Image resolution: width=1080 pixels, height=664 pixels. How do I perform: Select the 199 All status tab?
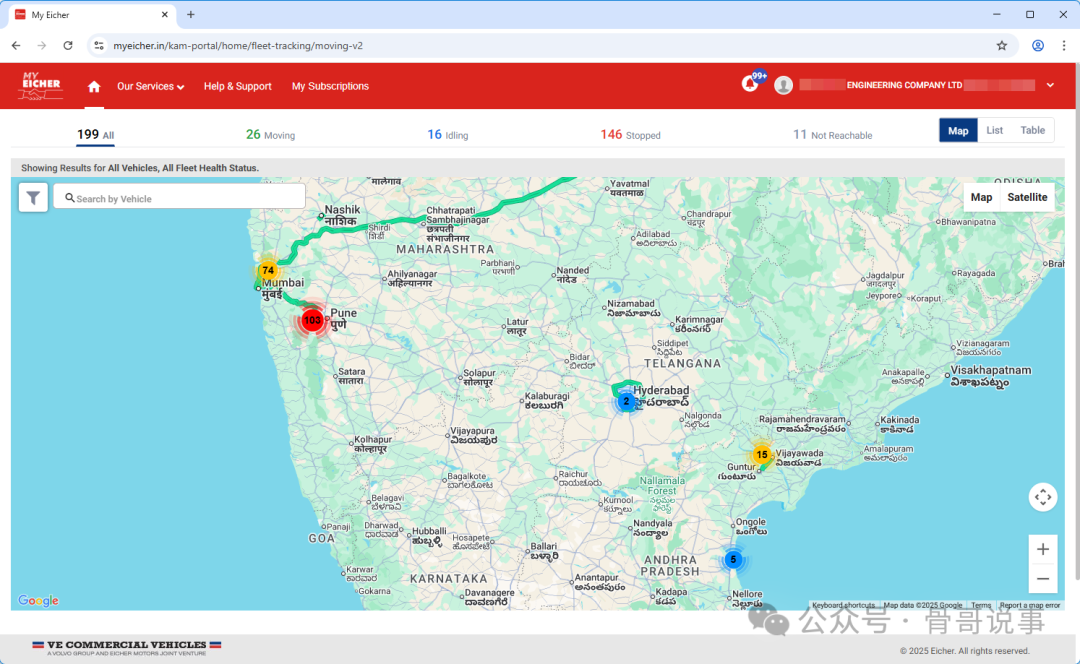(x=95, y=134)
